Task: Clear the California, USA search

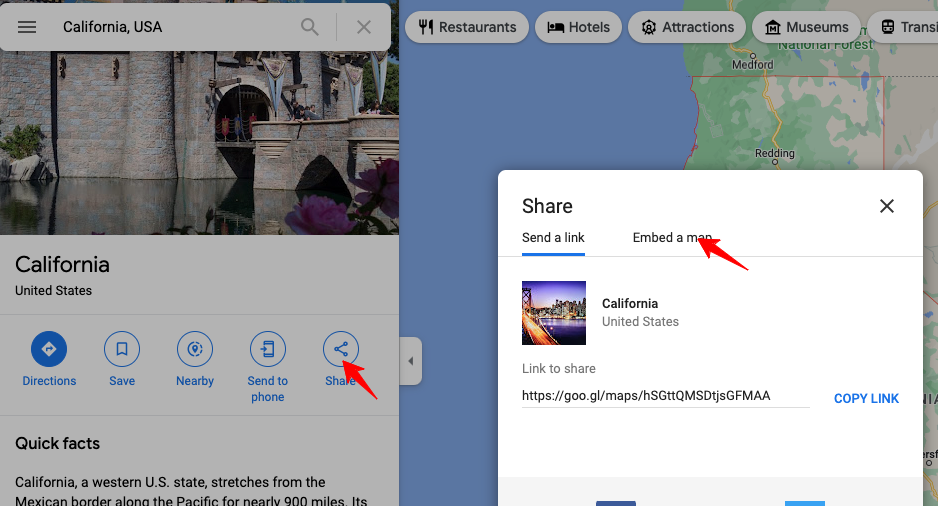Action: click(x=364, y=27)
